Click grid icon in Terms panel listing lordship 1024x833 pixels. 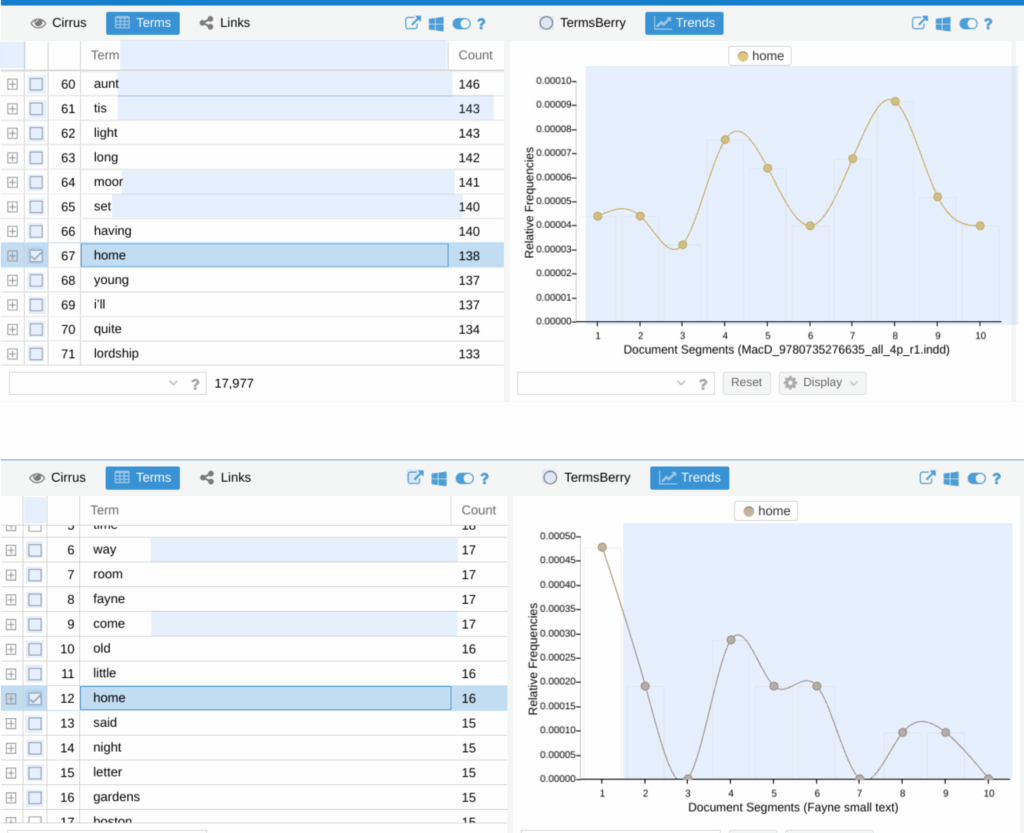437,23
